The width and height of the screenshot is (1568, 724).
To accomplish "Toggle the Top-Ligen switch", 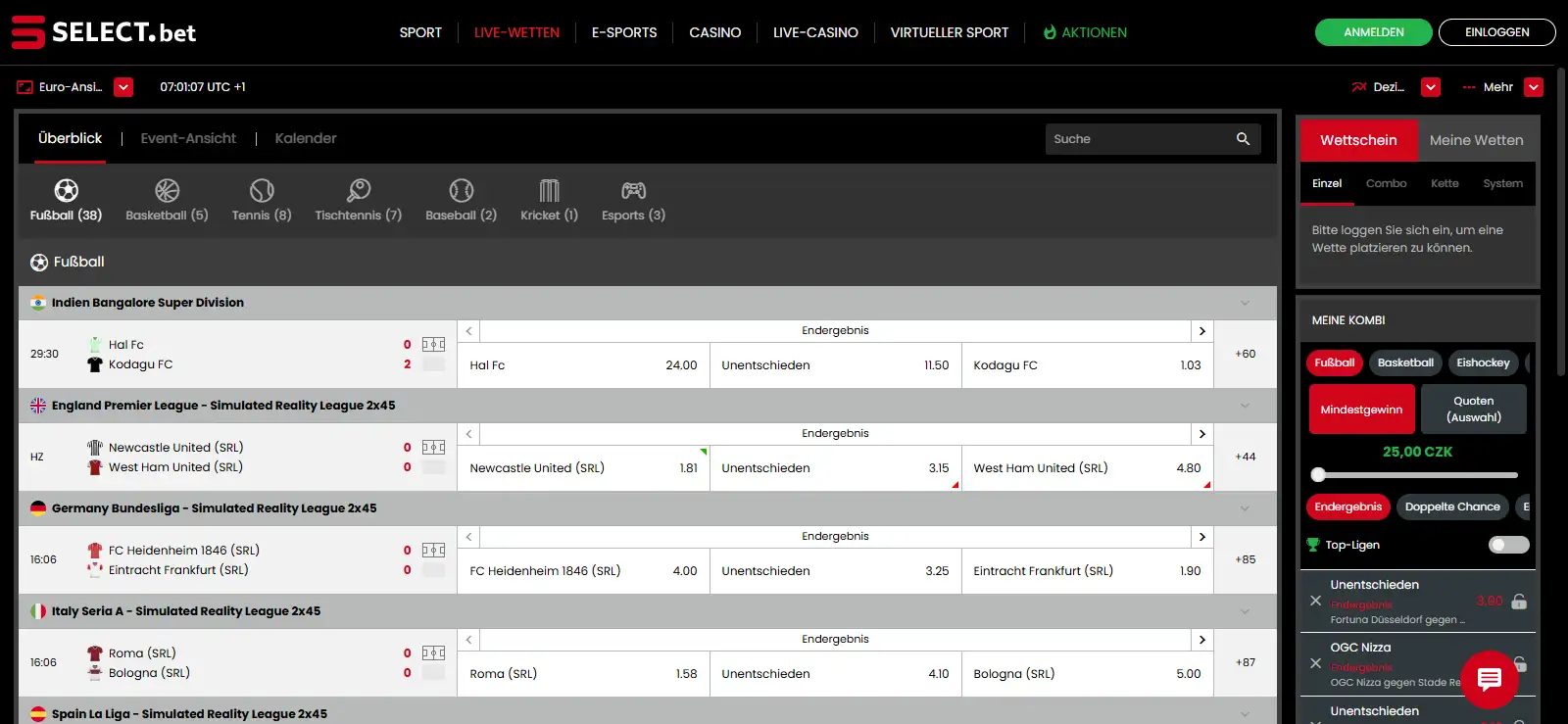I will (x=1508, y=545).
